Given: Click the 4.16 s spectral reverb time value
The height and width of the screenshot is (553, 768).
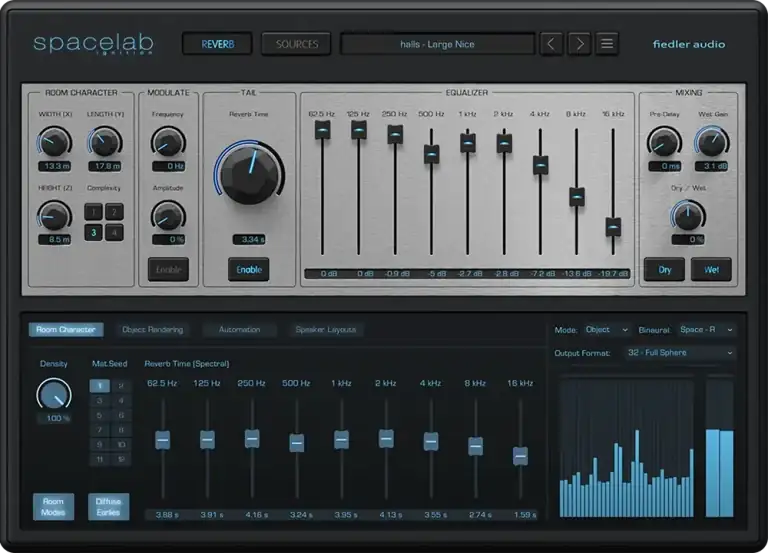Looking at the screenshot, I should coord(257,515).
